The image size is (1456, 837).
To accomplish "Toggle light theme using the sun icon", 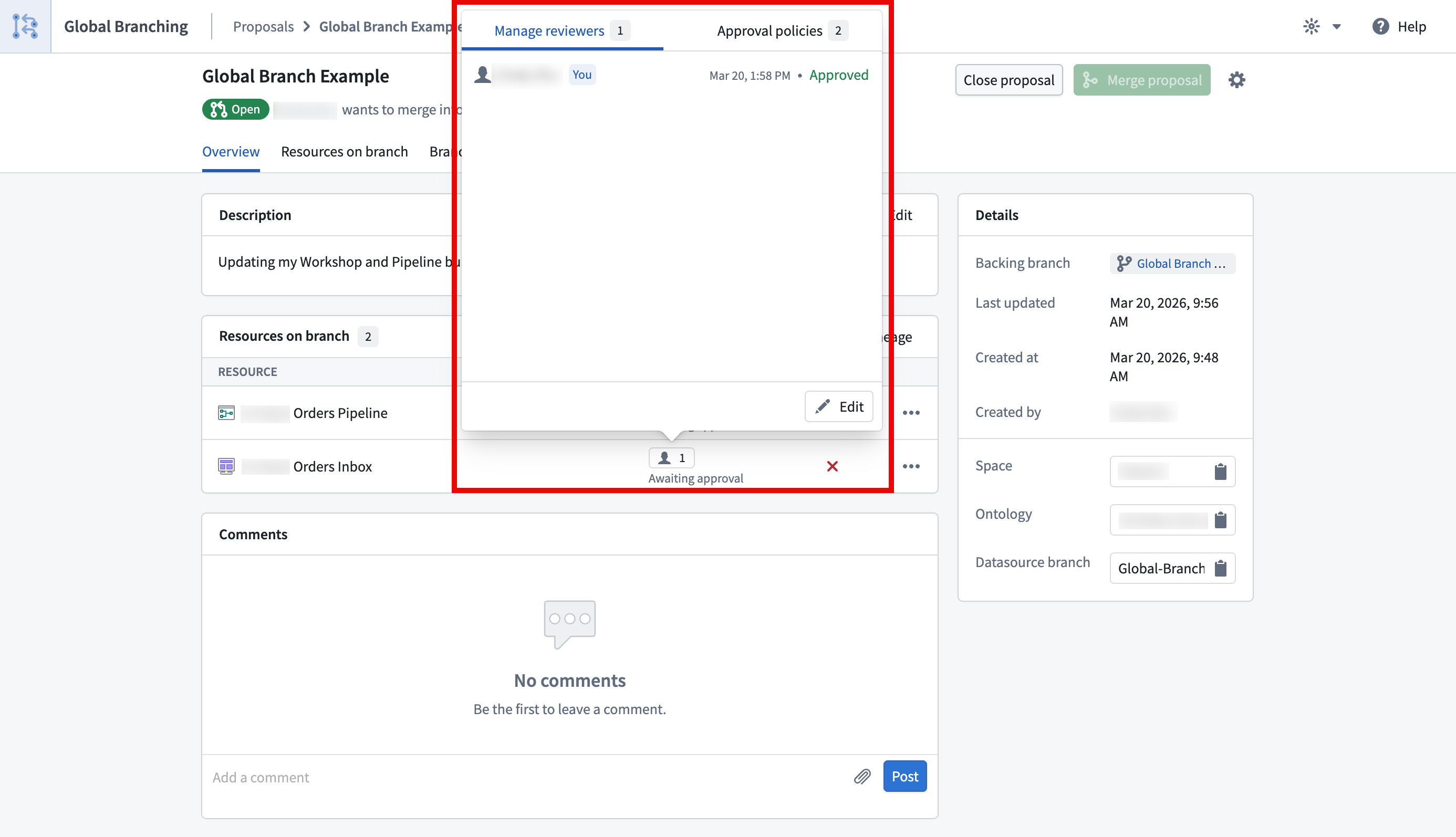I will tap(1311, 26).
